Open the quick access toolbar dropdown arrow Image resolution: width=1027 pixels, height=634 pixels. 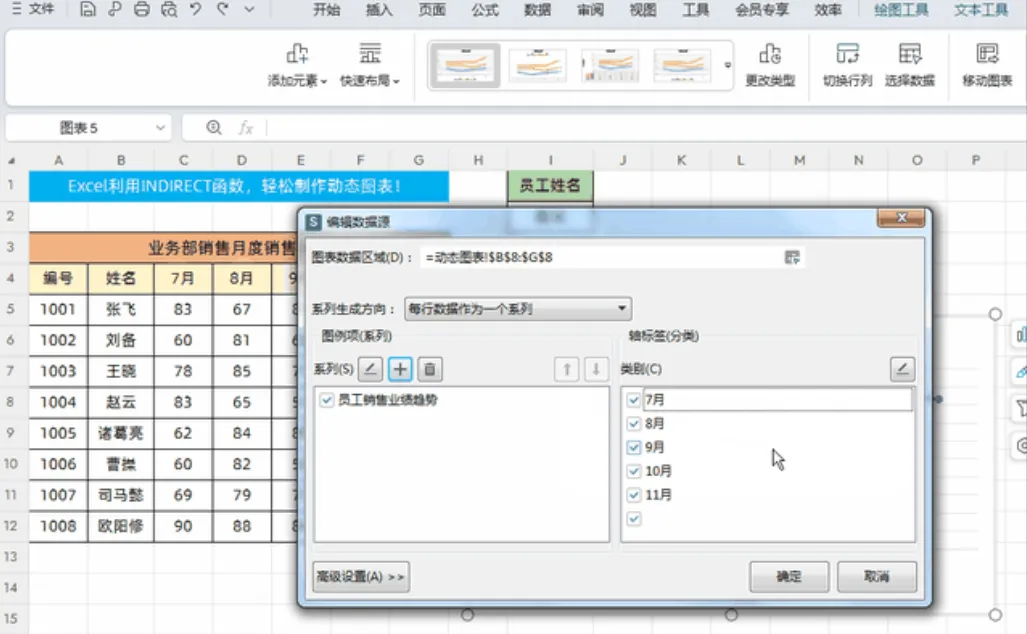249,9
